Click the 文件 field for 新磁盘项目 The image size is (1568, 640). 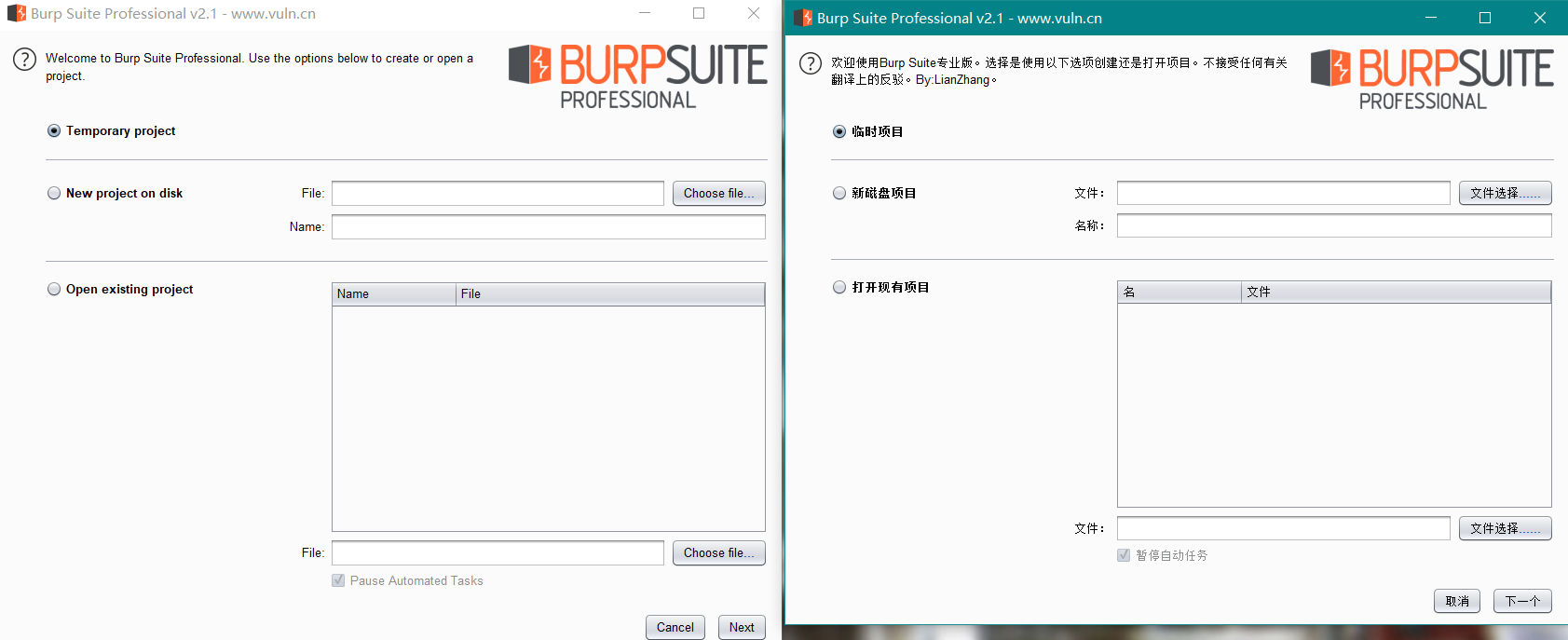coord(1284,193)
